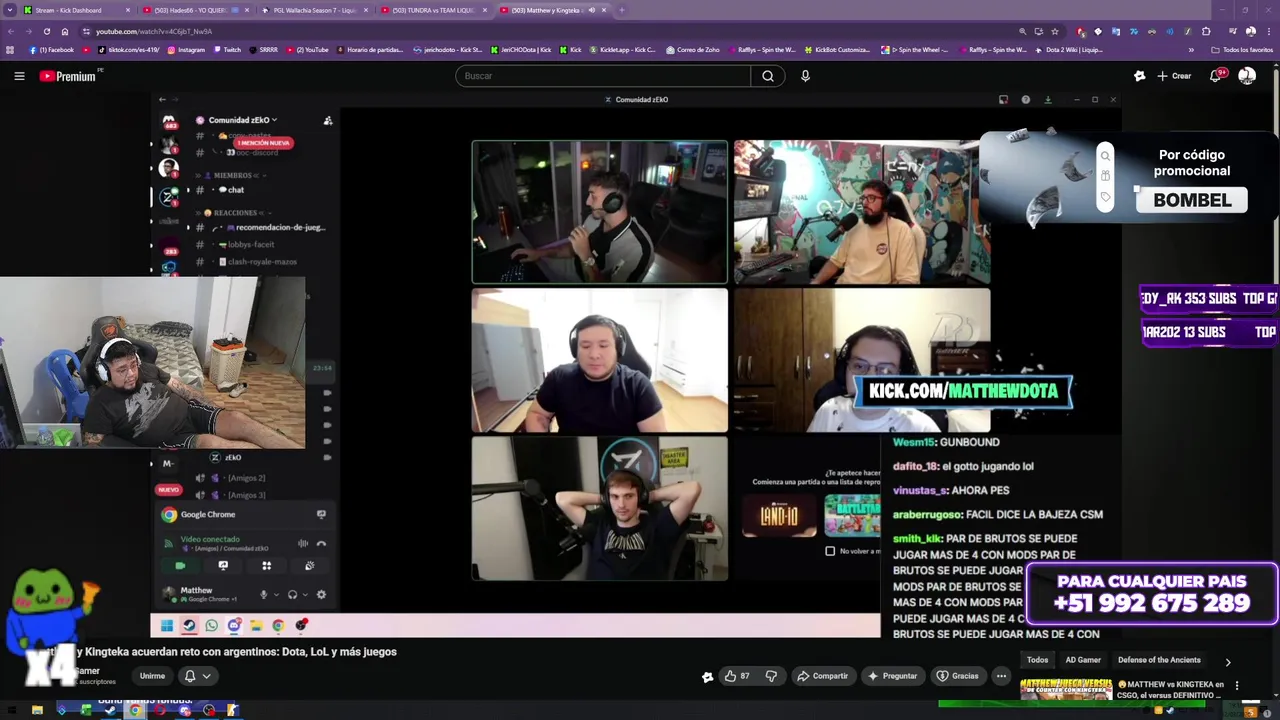This screenshot has width=1280, height=720.
Task: Toggle Discord screen share button
Action: [223, 566]
